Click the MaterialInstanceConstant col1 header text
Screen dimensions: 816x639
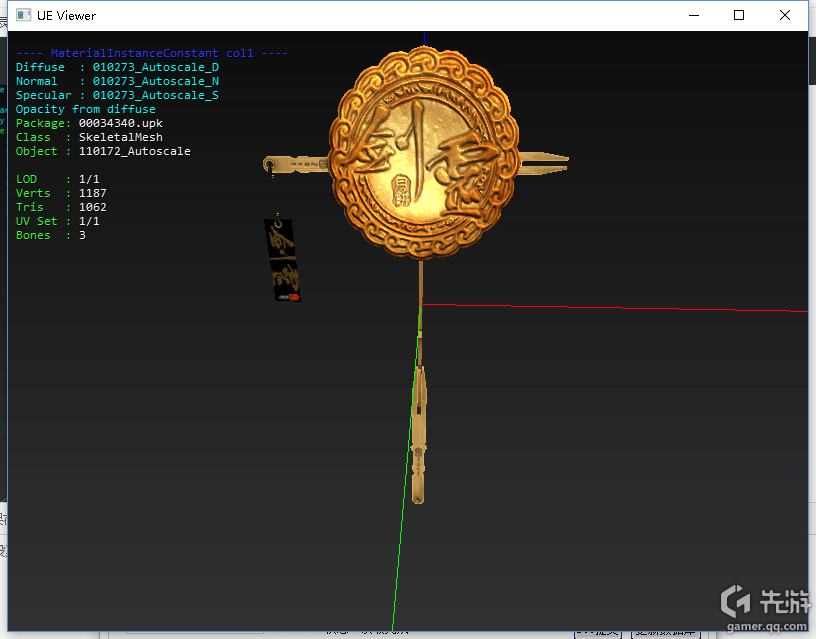point(152,53)
